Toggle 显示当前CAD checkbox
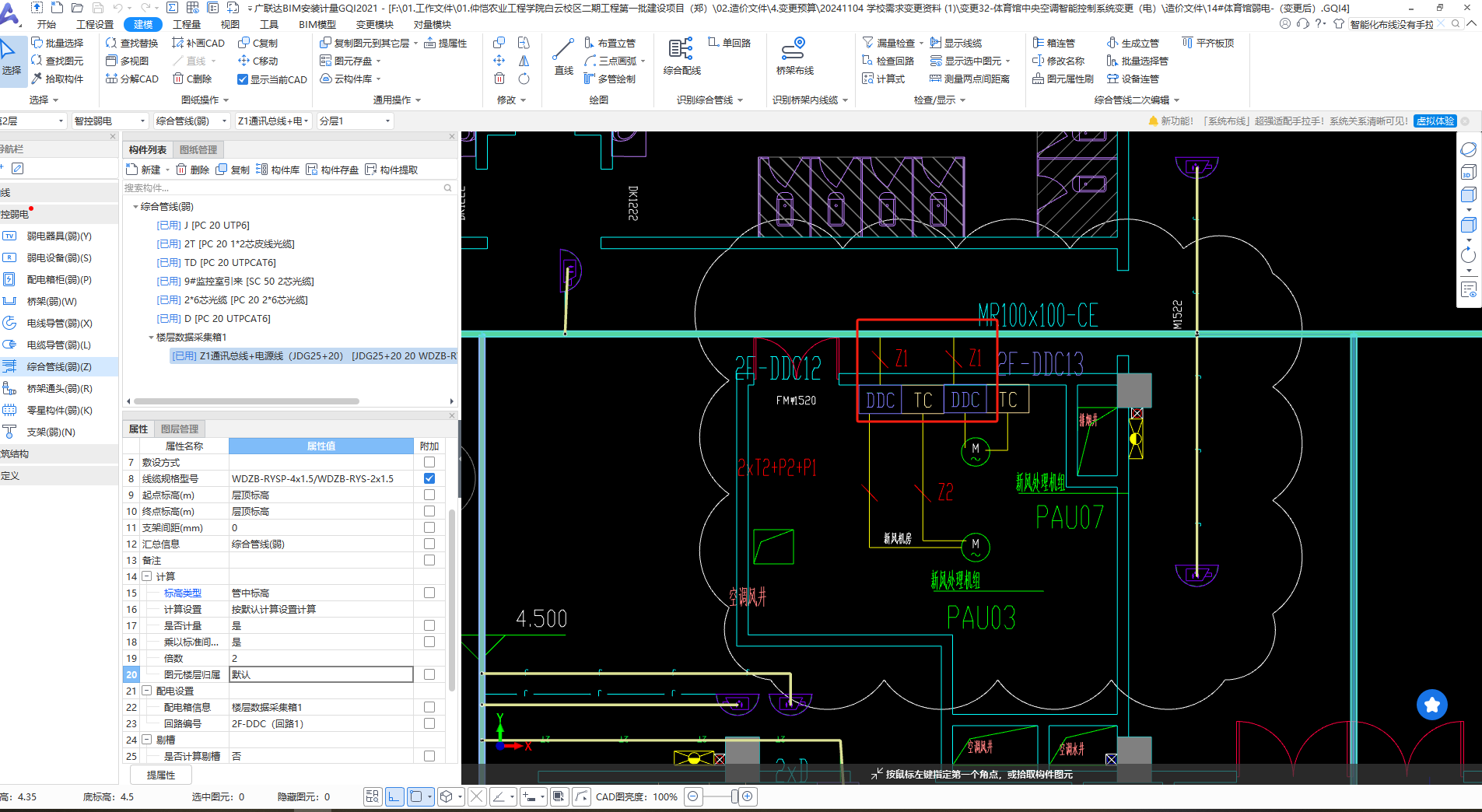The image size is (1482, 812). pos(243,79)
